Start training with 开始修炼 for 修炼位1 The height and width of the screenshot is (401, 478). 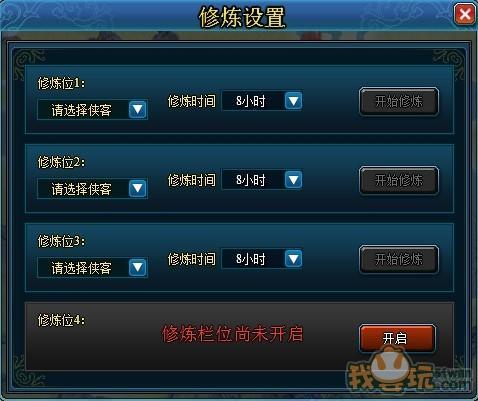(399, 101)
